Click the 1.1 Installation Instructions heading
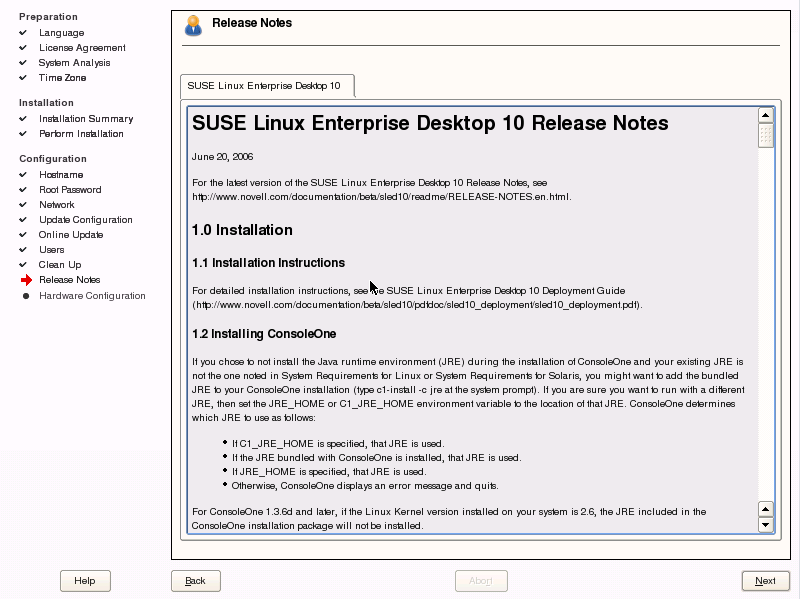 (x=268, y=263)
